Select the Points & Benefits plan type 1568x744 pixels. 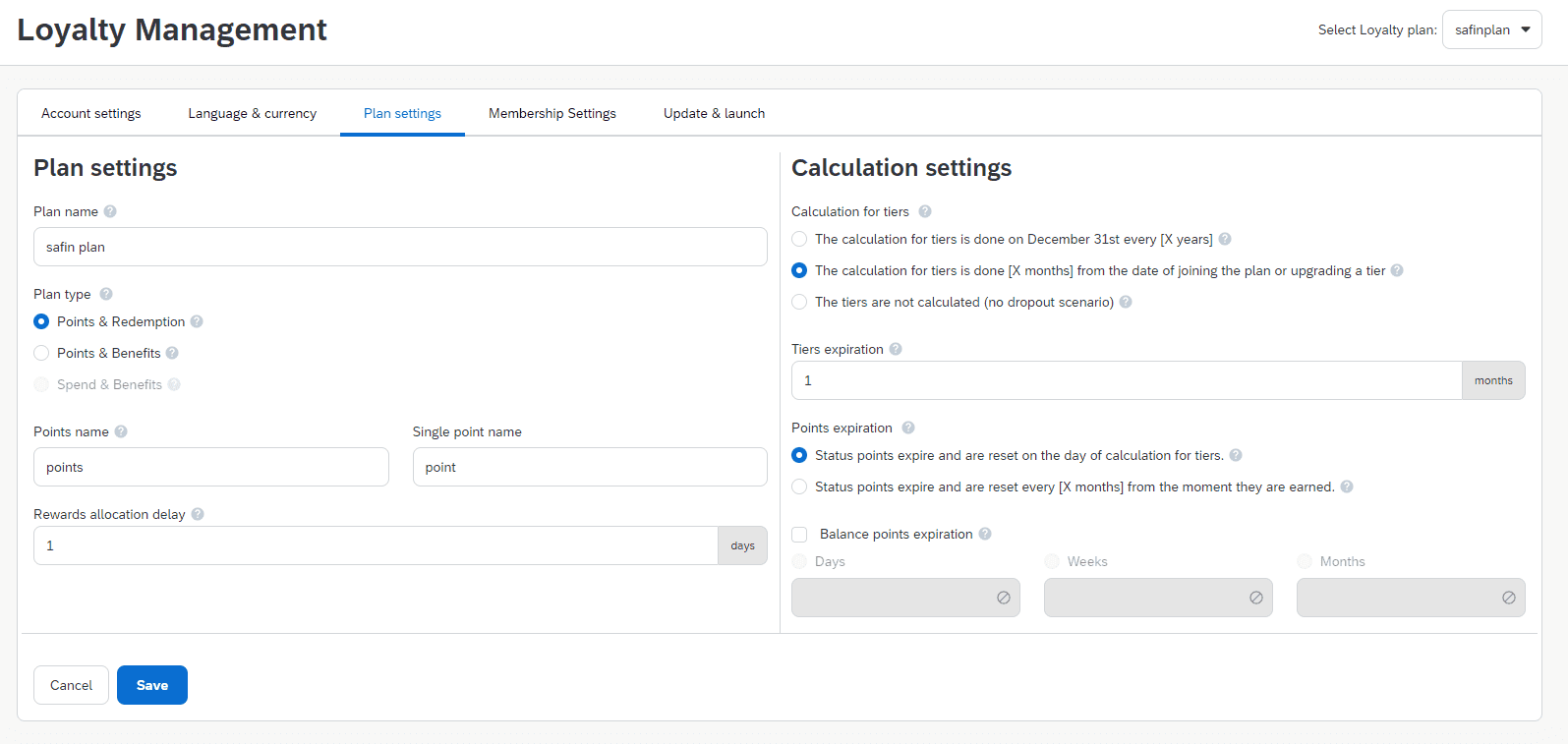[41, 353]
